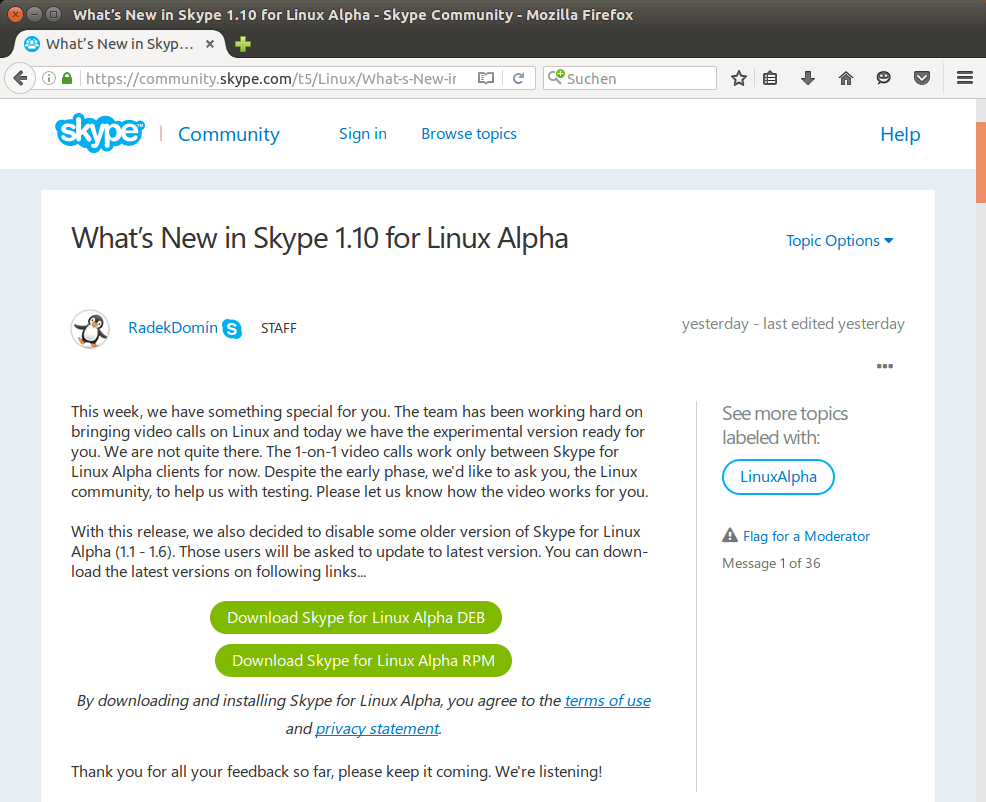Click Download Skype for Linux Alpha DEB
Screen dimensions: 986x802
(355, 618)
